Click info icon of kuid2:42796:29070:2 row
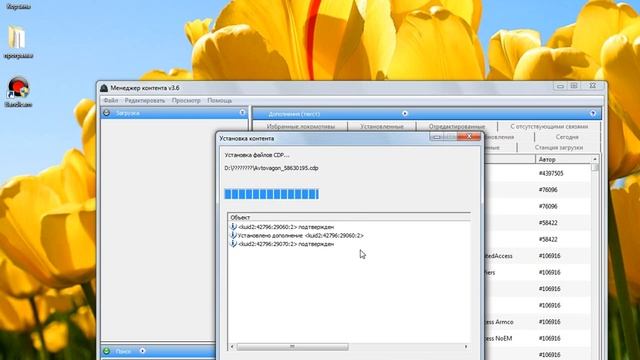Image resolution: width=640 pixels, height=360 pixels. pos(233,244)
